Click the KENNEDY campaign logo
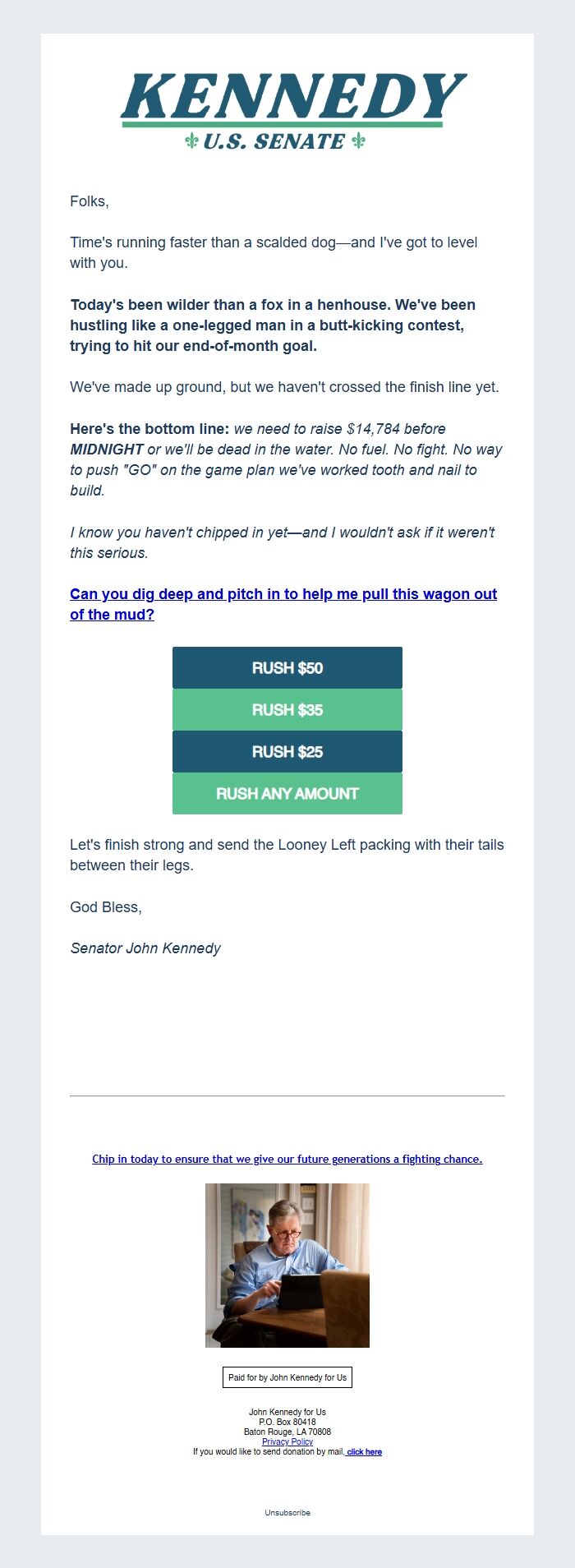 pos(293,97)
